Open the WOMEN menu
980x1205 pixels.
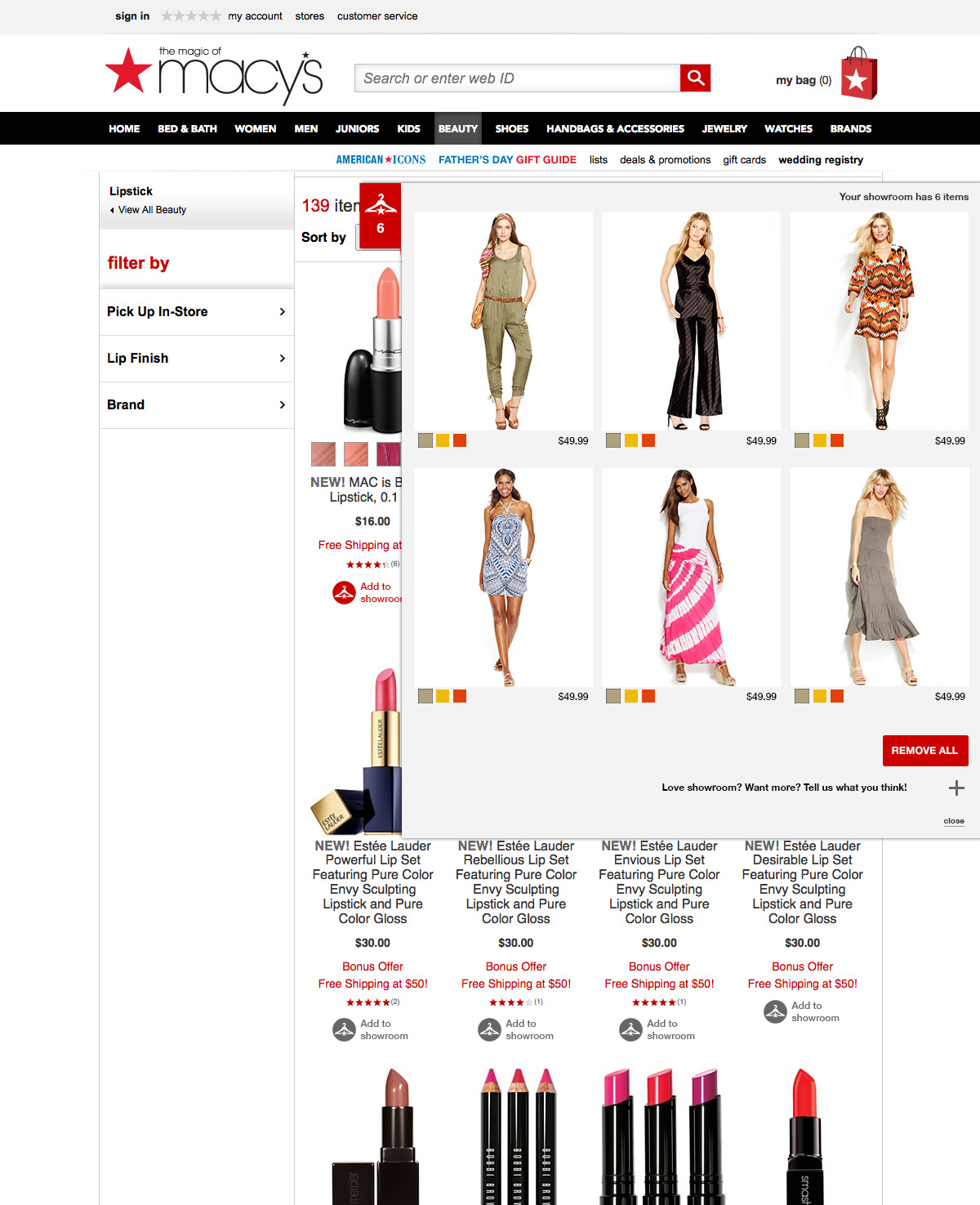pos(255,128)
